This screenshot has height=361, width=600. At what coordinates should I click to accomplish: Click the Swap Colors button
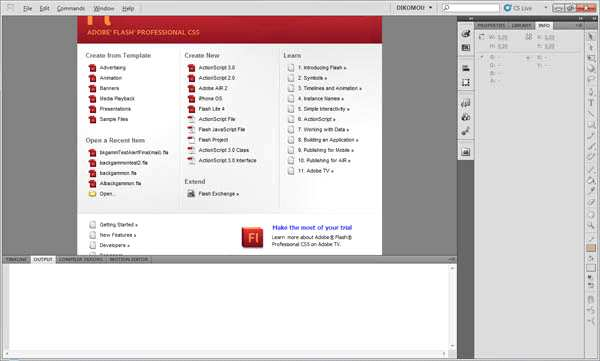pos(591,285)
